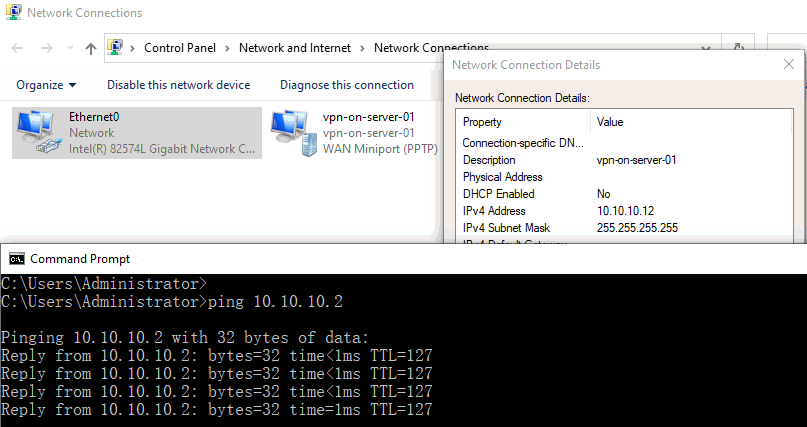
Task: Open the recent locations chevron
Action: [69, 48]
